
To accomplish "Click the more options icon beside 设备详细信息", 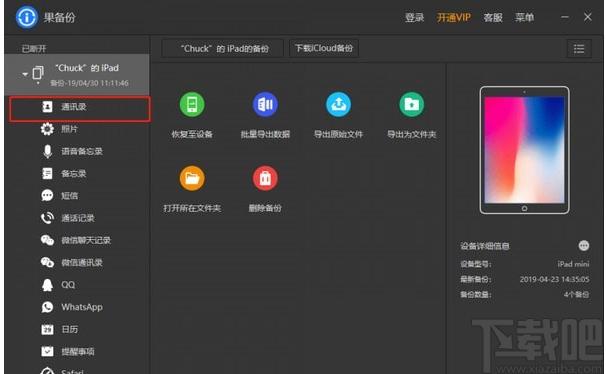I will click(x=584, y=245).
